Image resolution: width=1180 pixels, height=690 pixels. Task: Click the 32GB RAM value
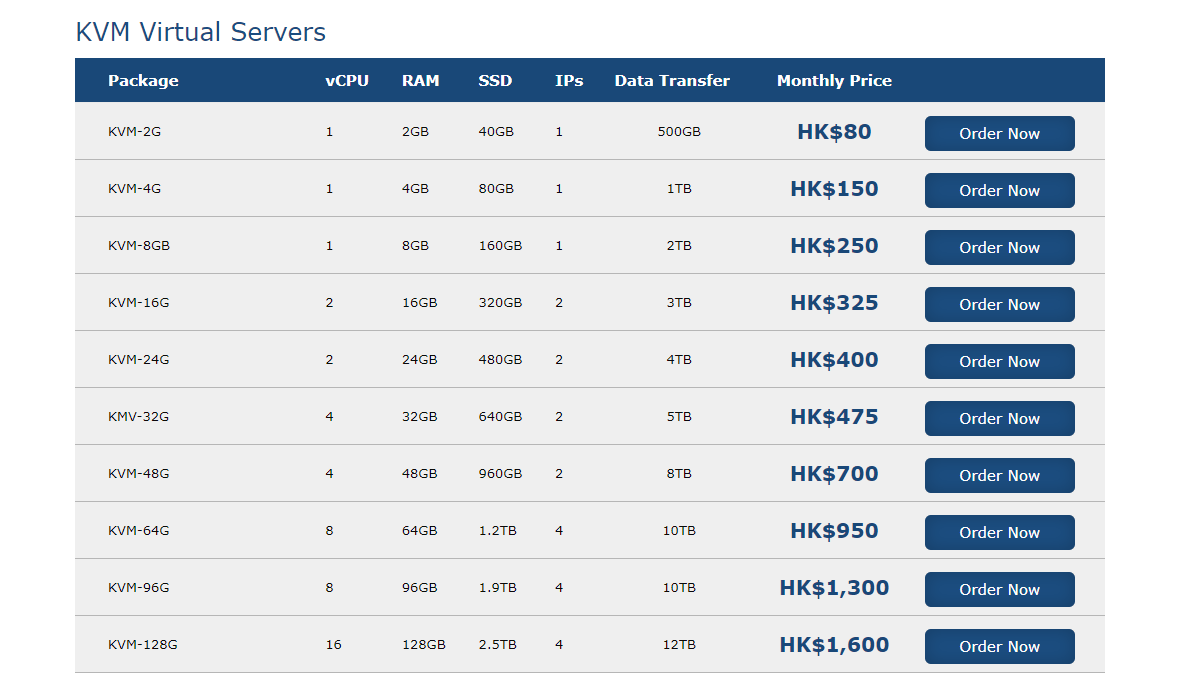pos(419,417)
